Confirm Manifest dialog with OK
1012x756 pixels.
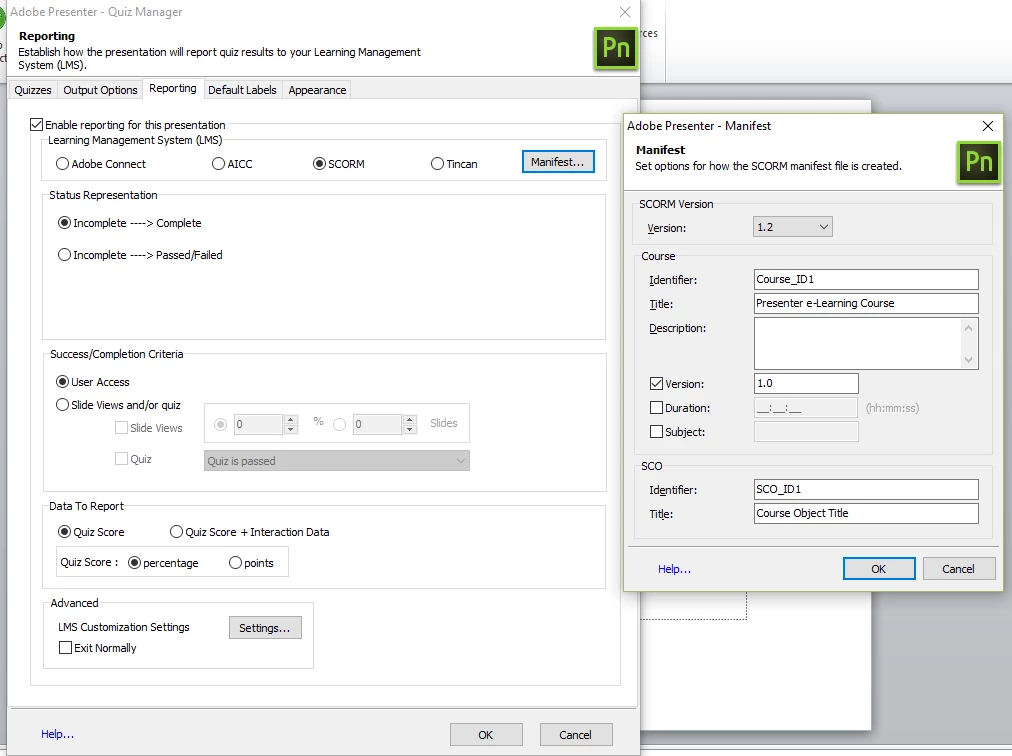[x=878, y=569]
